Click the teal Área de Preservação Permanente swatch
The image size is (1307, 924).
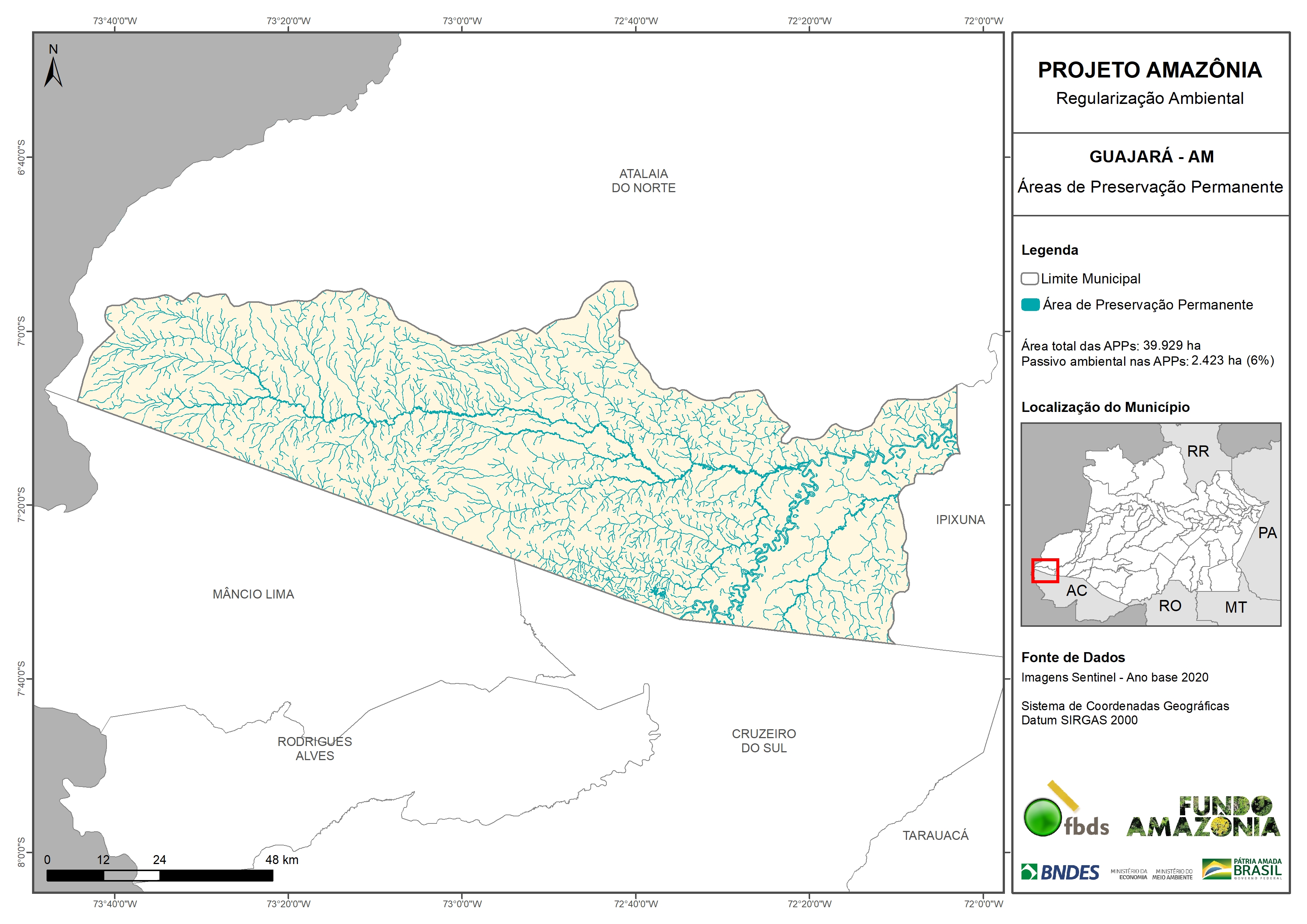1030,305
